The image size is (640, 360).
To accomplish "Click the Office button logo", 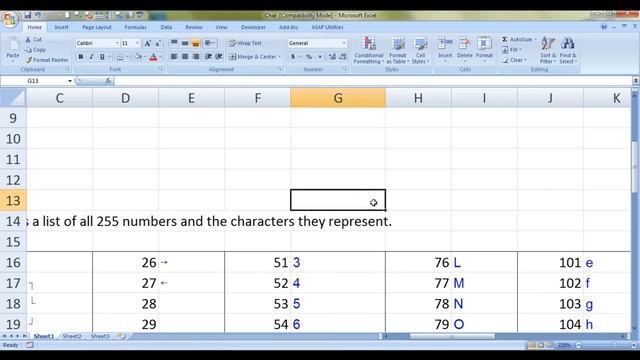I will (x=10, y=19).
